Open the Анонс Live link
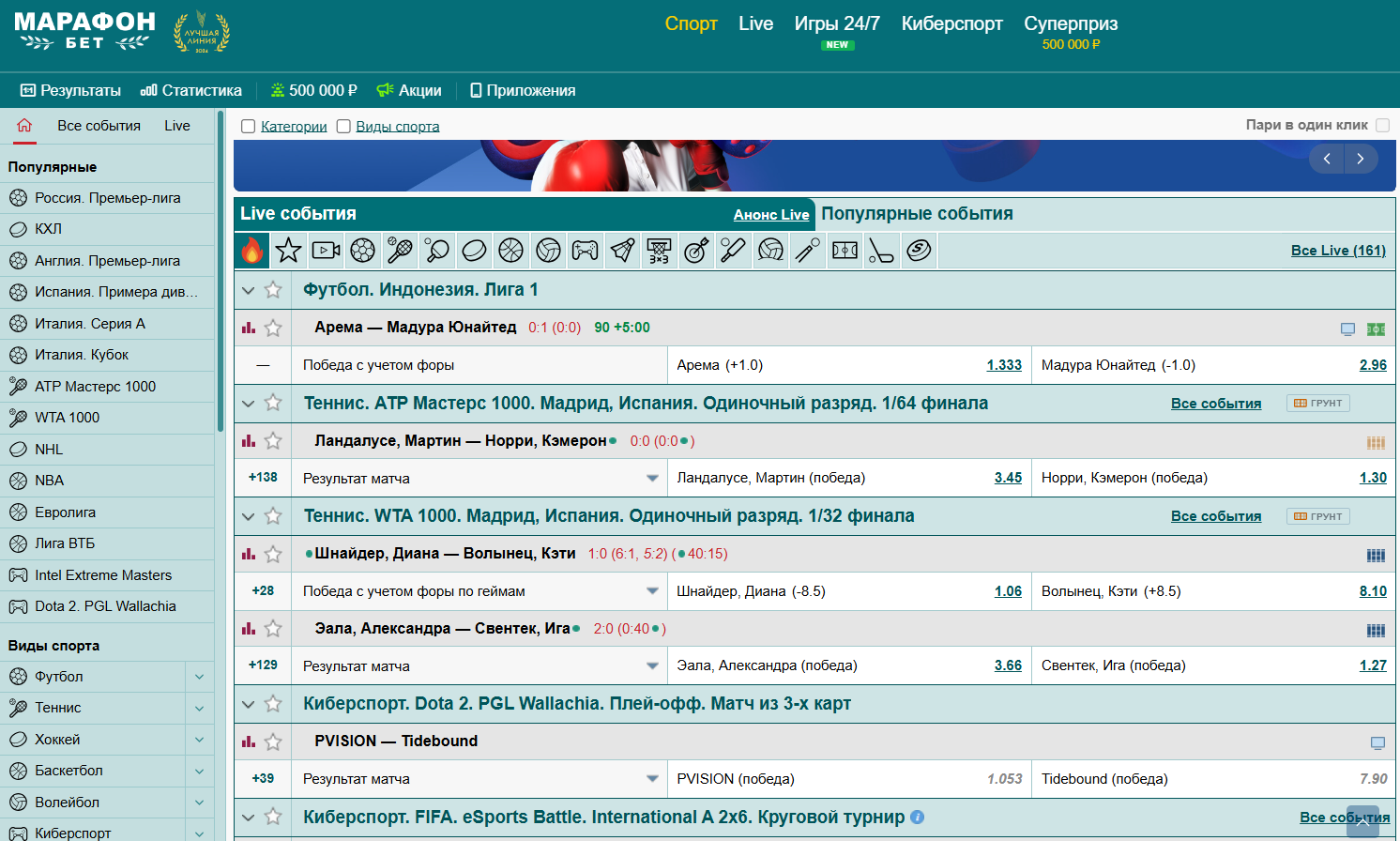 pyautogui.click(x=771, y=215)
